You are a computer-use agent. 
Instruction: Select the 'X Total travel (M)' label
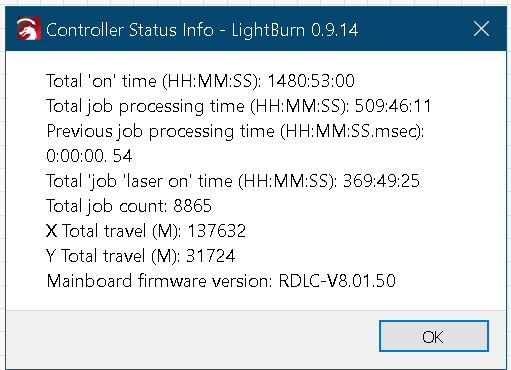(x=114, y=231)
